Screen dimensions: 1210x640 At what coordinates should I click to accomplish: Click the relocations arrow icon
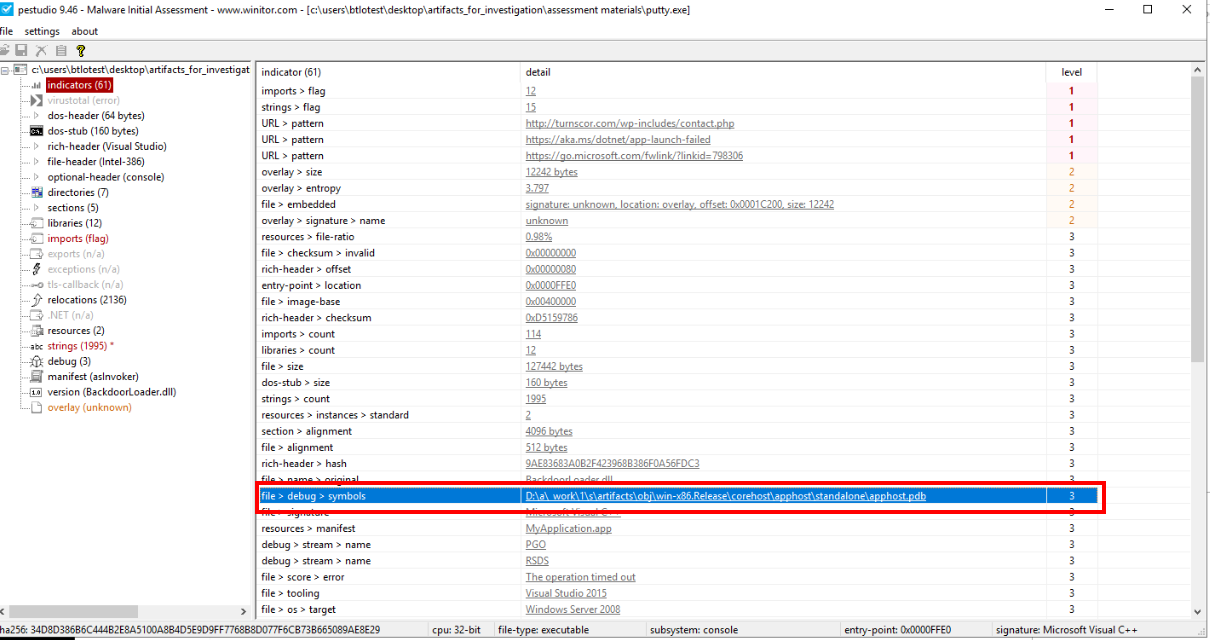click(37, 300)
